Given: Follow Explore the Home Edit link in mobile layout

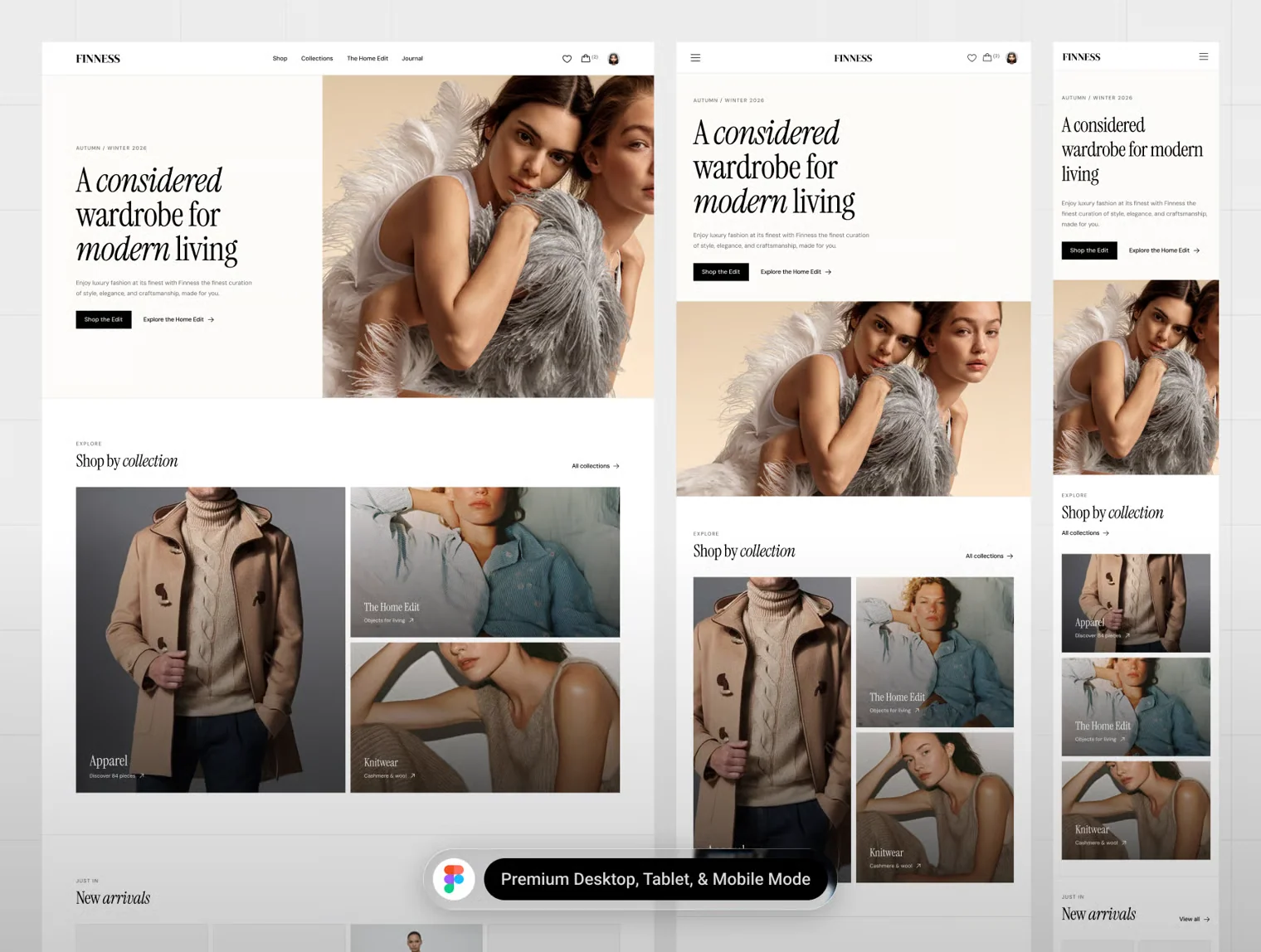Looking at the screenshot, I should pos(1164,250).
